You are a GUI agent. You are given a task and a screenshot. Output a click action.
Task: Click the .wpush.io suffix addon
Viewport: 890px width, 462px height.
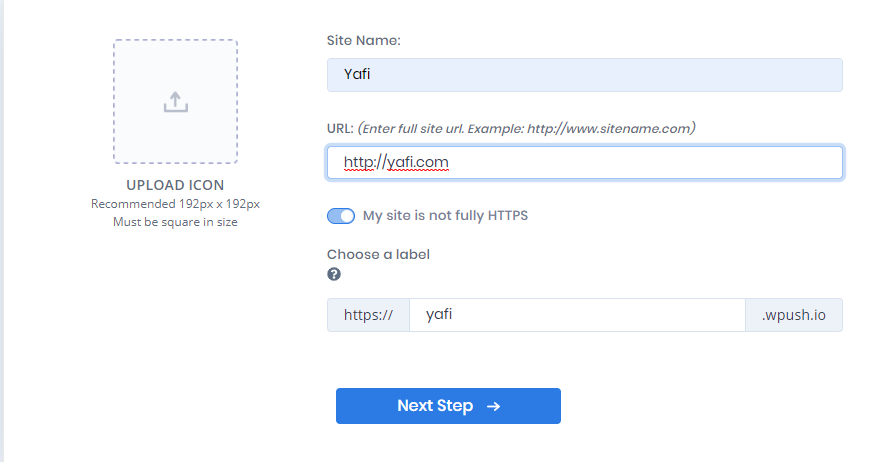click(794, 315)
